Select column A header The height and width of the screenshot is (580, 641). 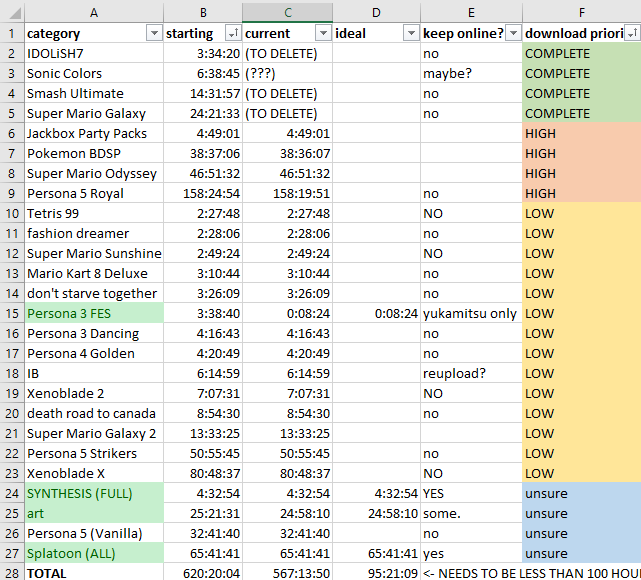[x=94, y=13]
